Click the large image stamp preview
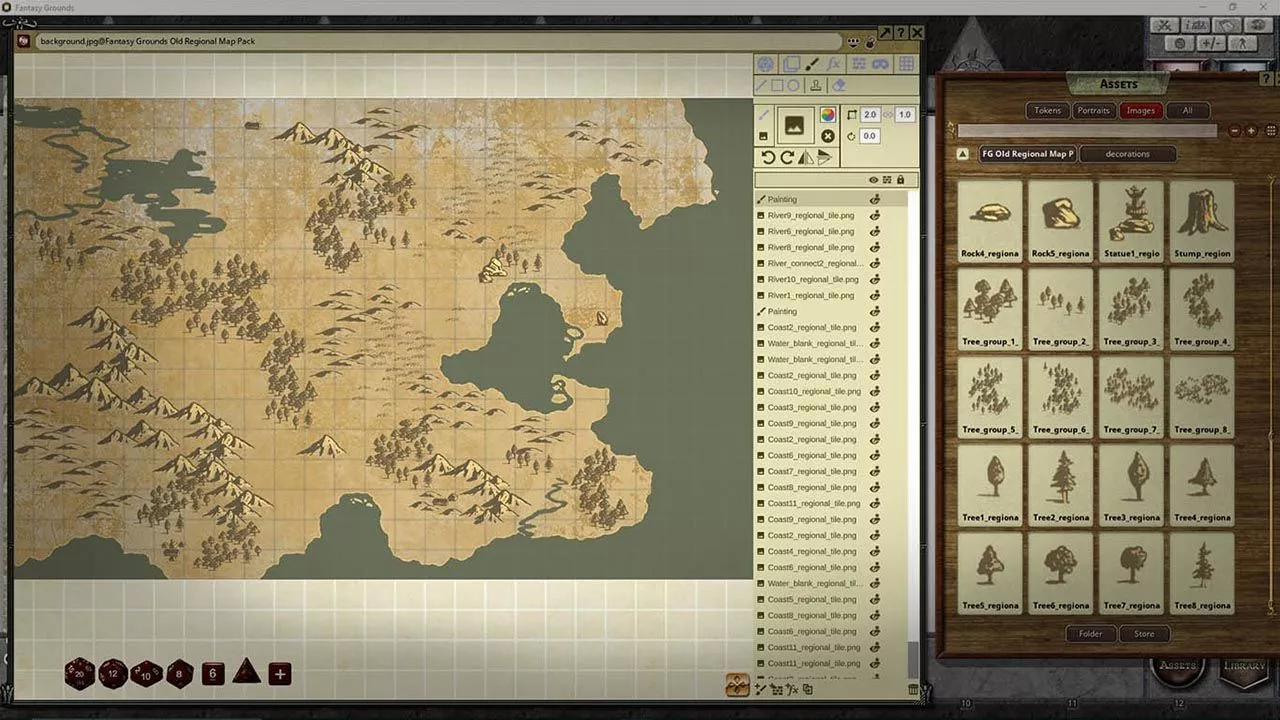 (x=795, y=126)
